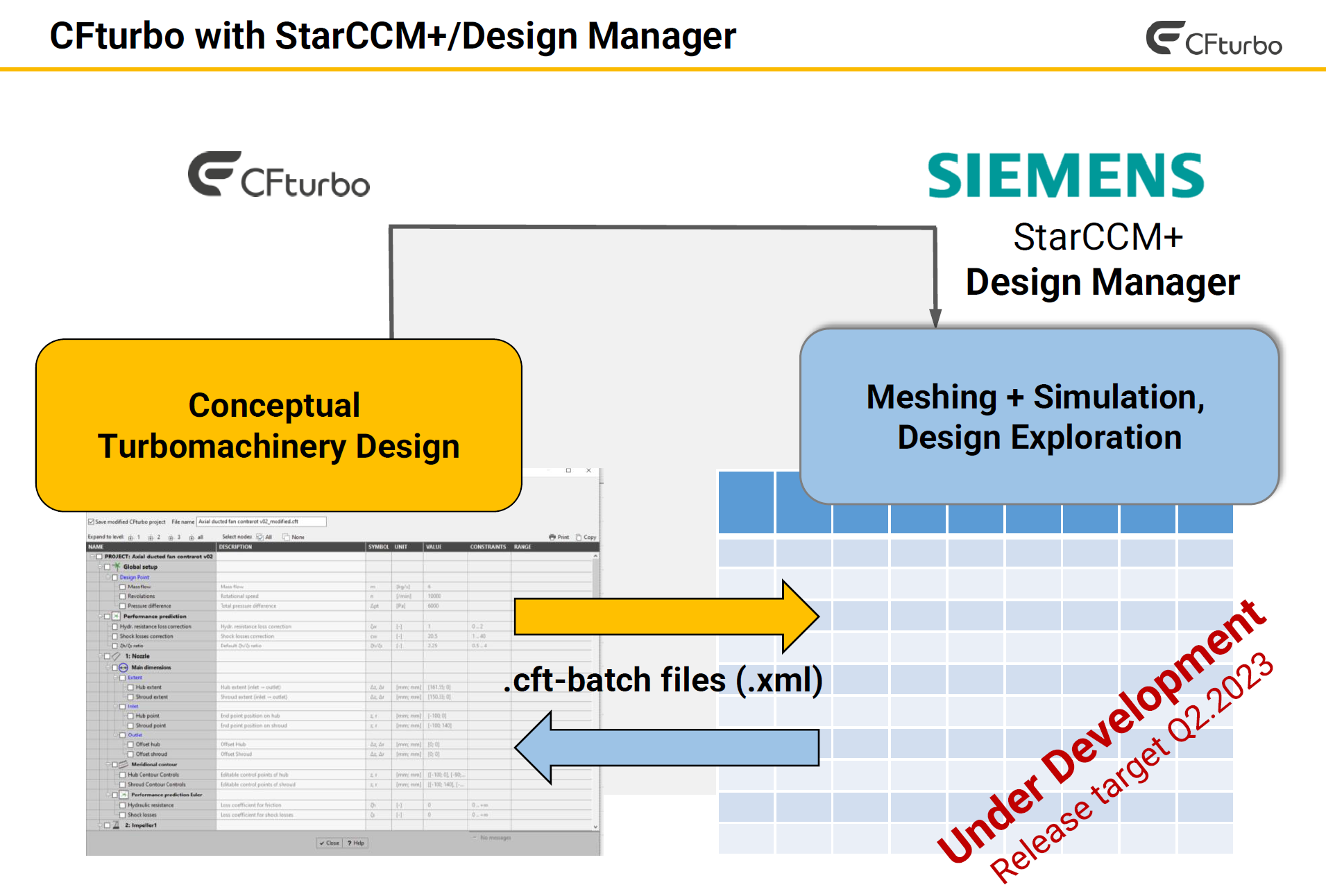1326x896 pixels.
Task: Click the Close button
Action: tap(330, 843)
